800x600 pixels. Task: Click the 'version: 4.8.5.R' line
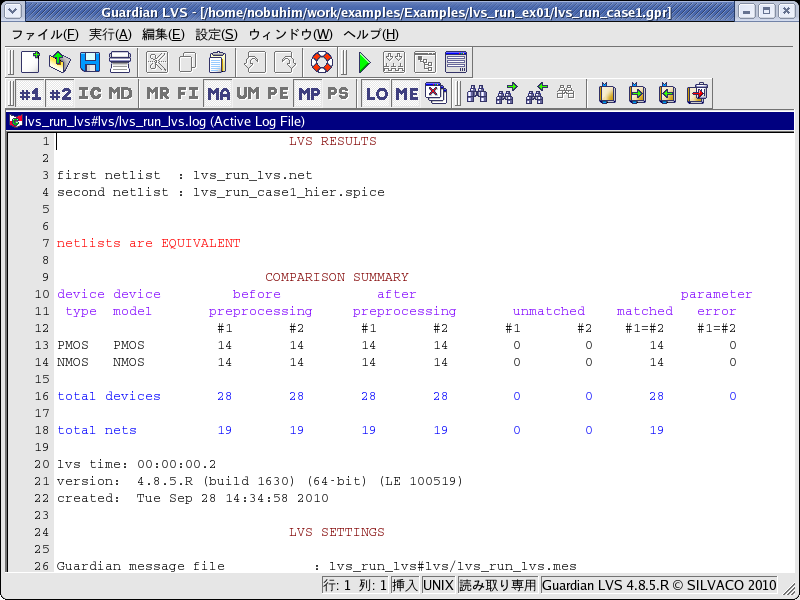(x=260, y=481)
